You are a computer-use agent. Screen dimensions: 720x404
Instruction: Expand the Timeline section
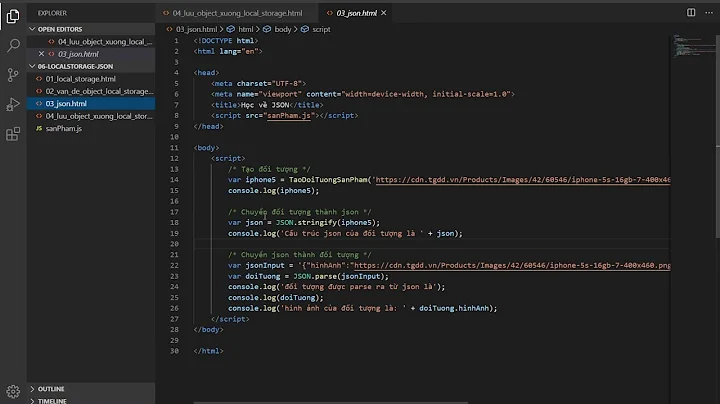pos(91,400)
